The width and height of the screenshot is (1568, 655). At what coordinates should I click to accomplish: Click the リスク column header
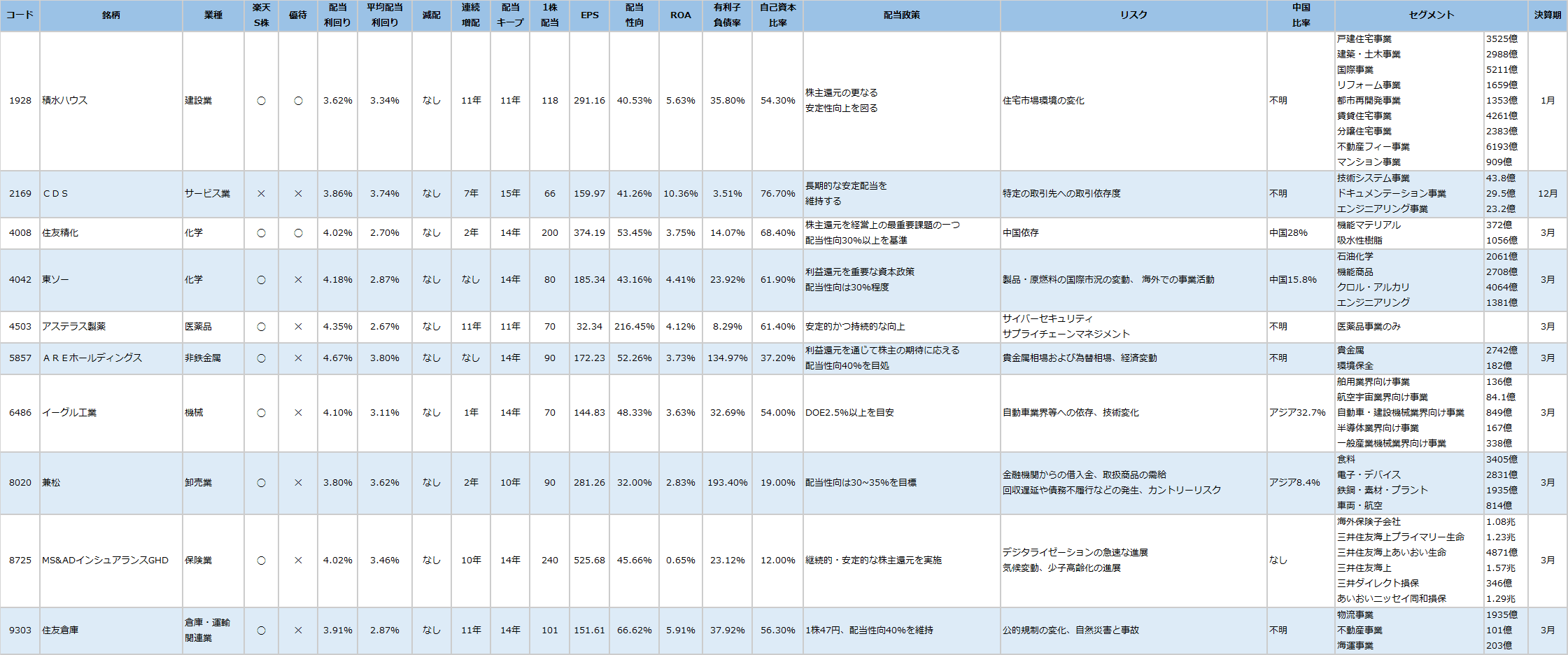(1133, 15)
